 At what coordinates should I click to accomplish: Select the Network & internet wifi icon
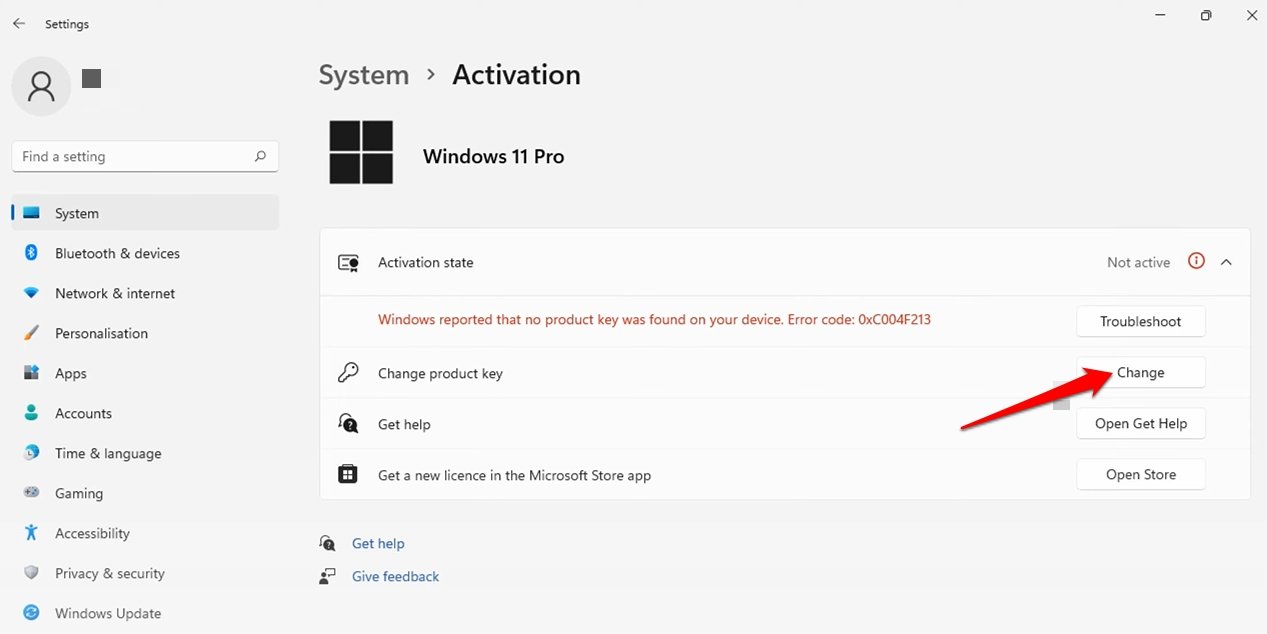click(x=31, y=293)
